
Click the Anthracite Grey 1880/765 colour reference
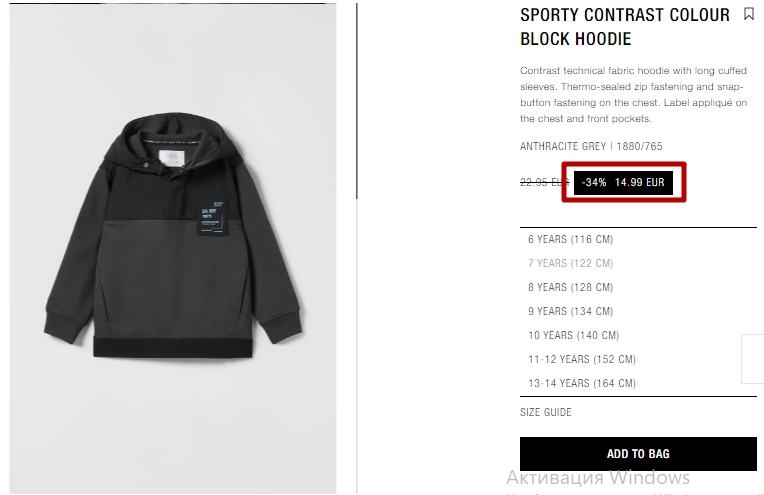(591, 146)
